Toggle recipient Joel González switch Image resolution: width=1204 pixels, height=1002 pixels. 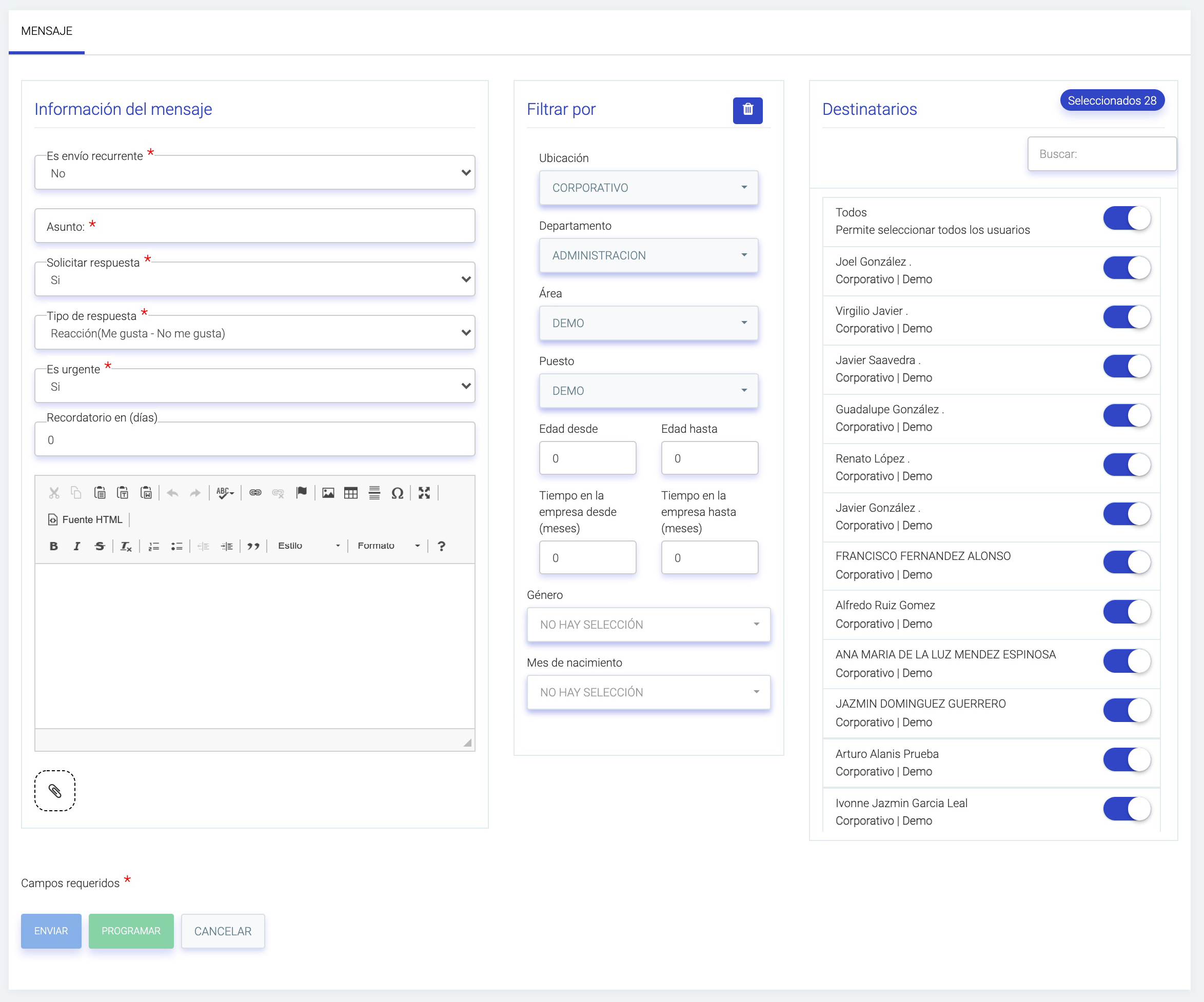click(x=1127, y=268)
